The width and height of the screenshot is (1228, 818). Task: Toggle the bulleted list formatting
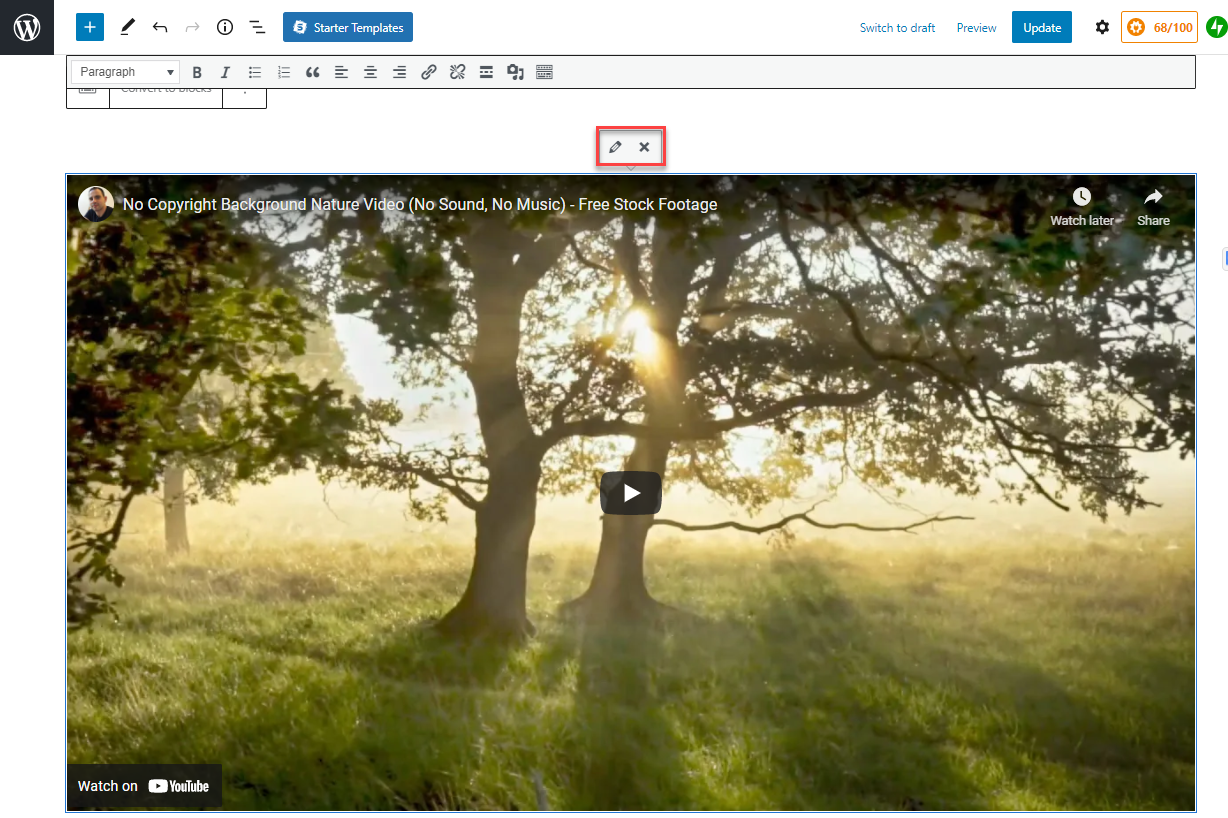point(254,71)
